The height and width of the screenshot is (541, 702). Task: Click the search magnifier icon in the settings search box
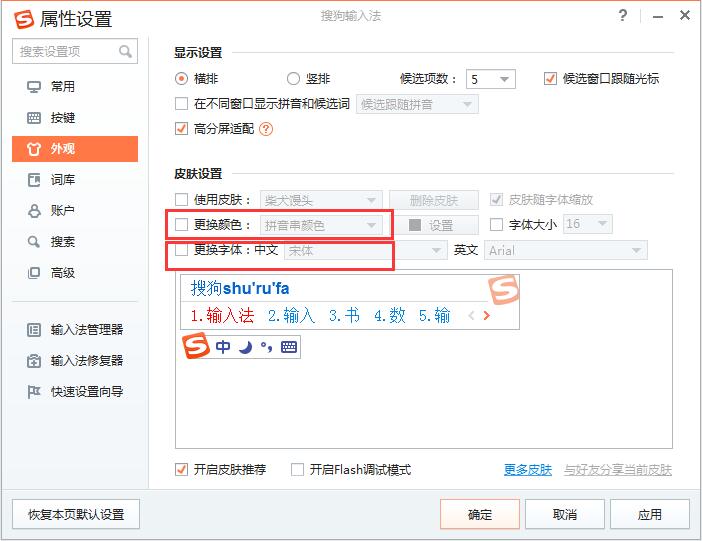pyautogui.click(x=125, y=52)
